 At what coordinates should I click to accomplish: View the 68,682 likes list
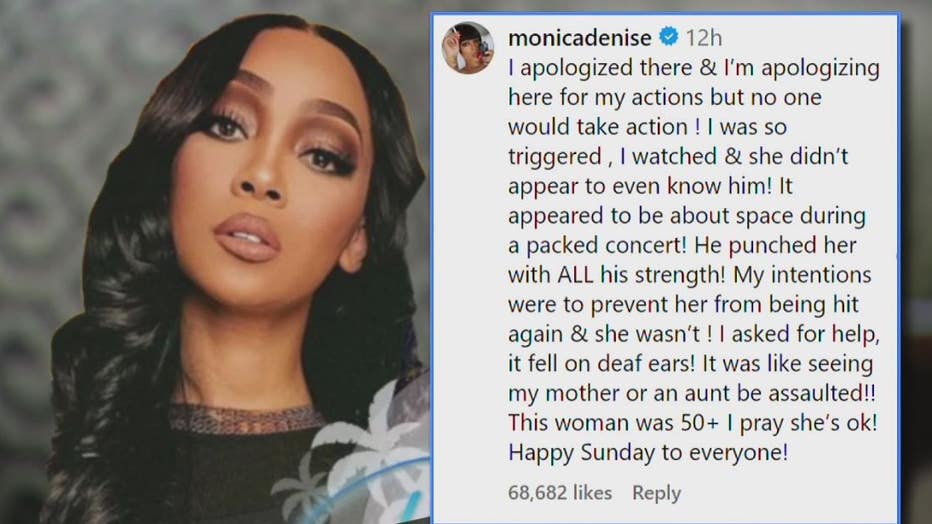tap(560, 493)
